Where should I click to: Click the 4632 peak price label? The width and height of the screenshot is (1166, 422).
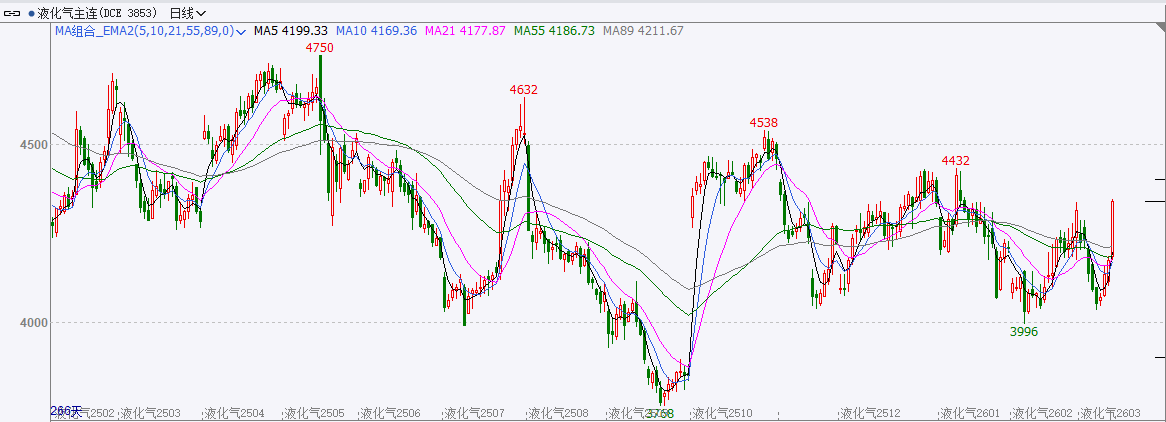coord(523,89)
